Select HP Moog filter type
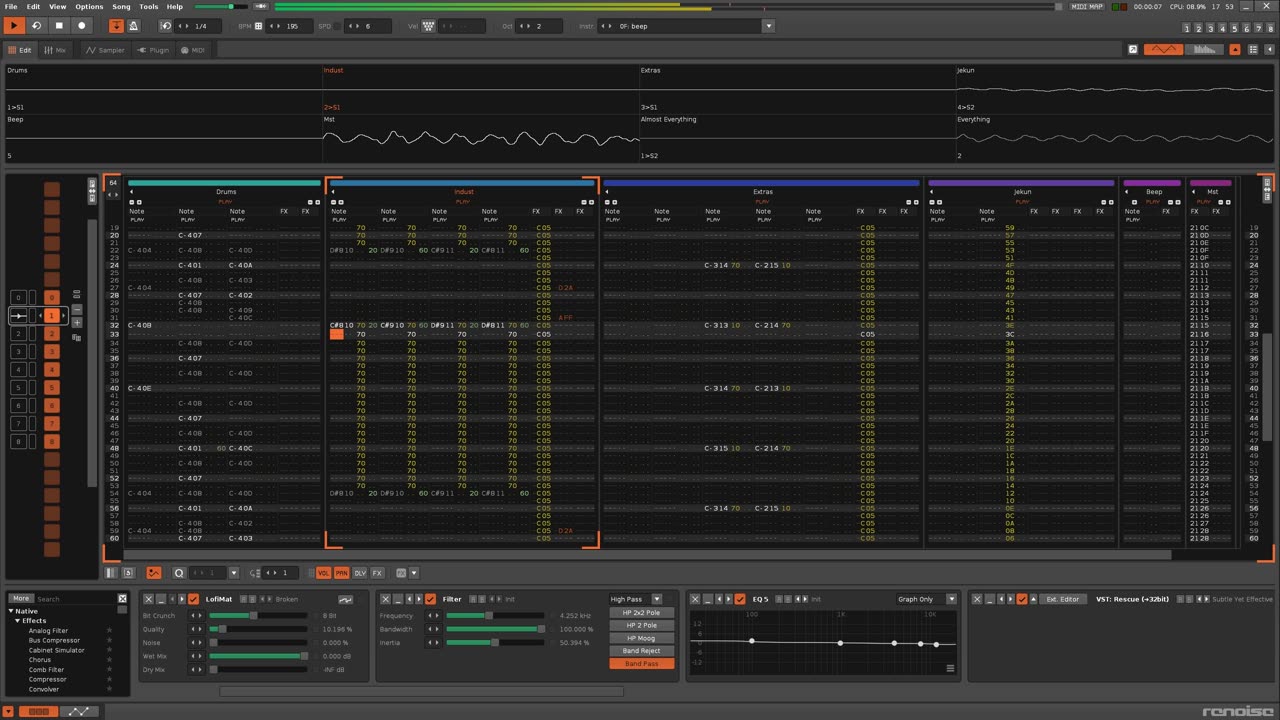This screenshot has height=720, width=1280. click(x=642, y=638)
